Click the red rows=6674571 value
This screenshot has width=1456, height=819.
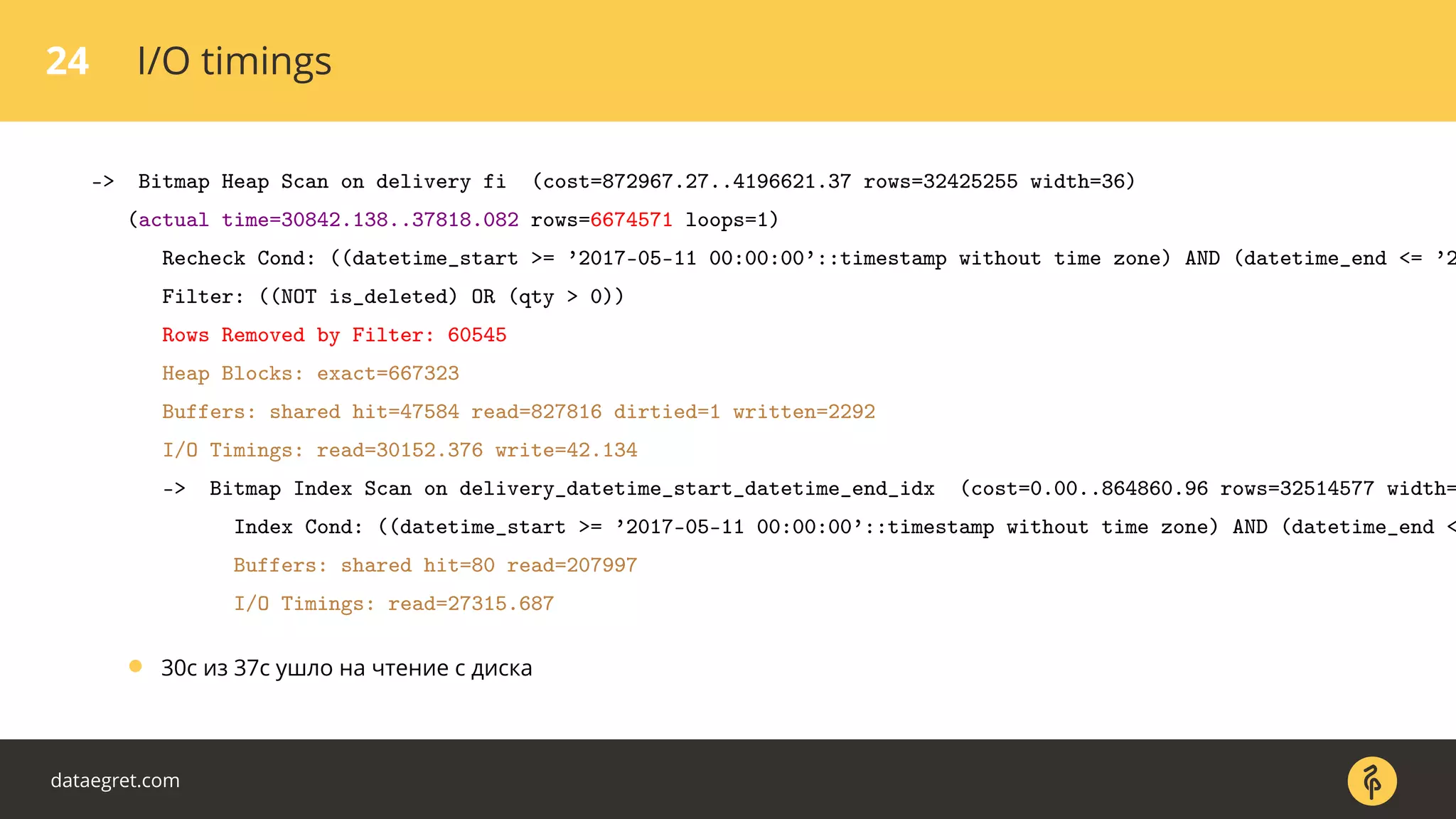point(631,220)
